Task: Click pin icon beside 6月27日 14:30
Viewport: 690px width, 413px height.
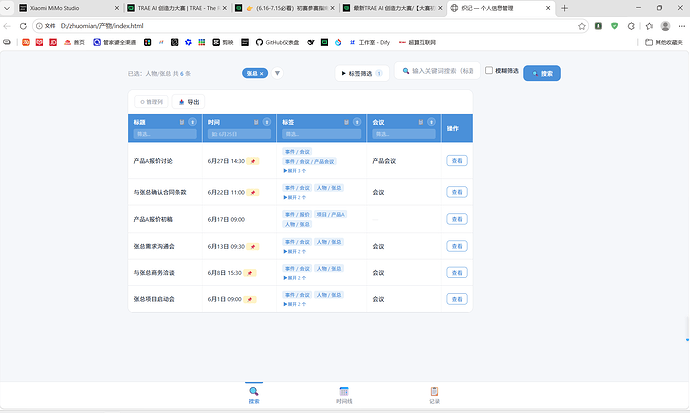Action: (253, 161)
